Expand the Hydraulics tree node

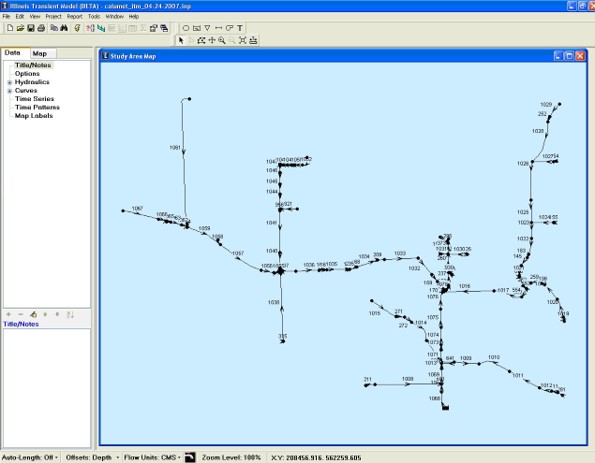(x=10, y=82)
